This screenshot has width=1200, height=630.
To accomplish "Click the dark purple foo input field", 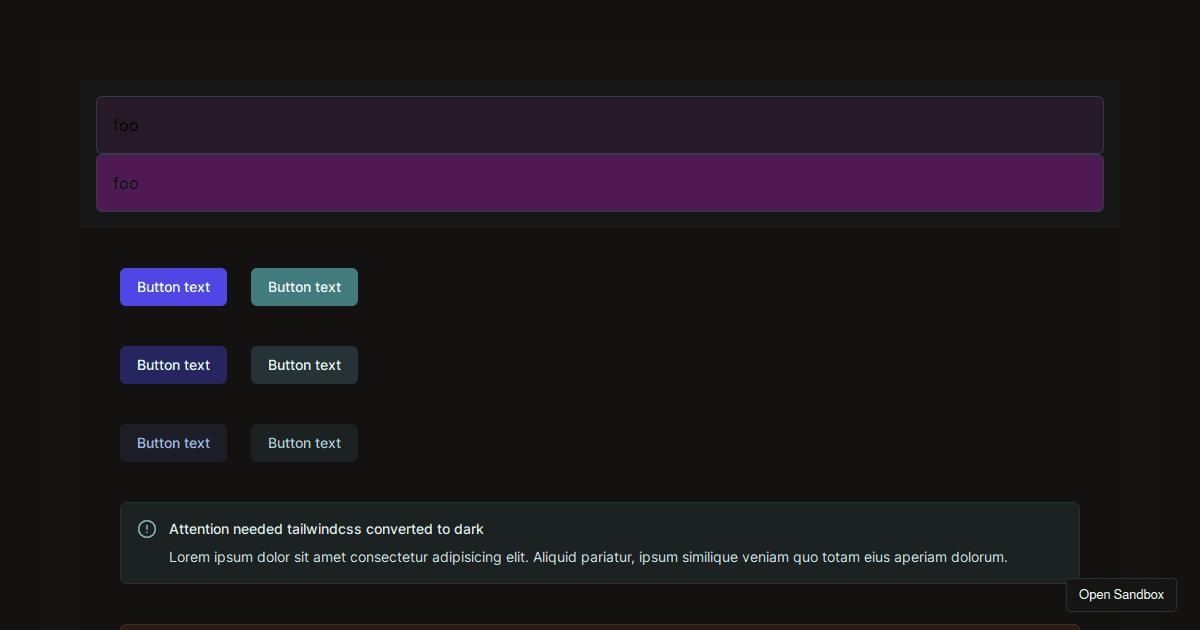I will [x=599, y=125].
